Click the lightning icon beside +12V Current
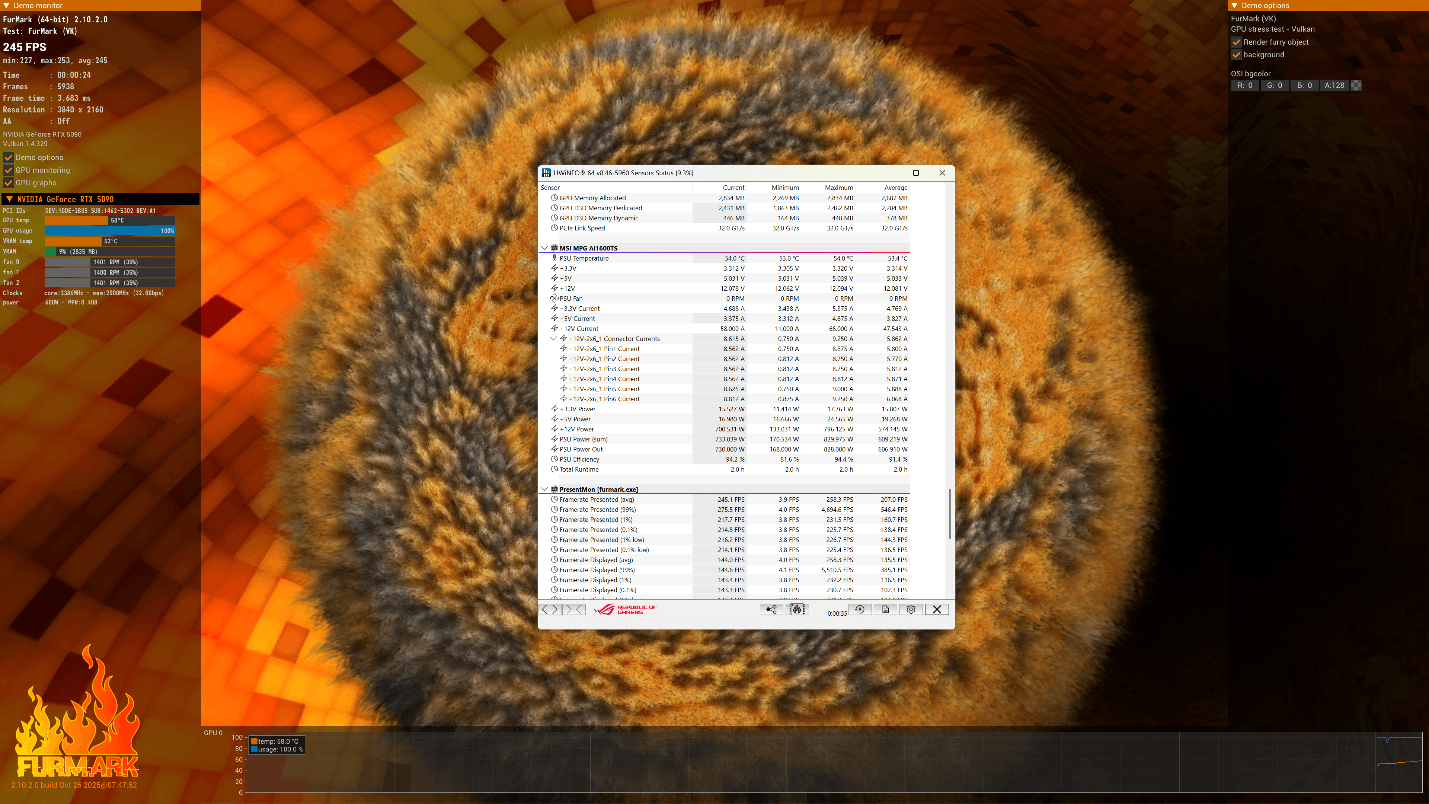The height and width of the screenshot is (804, 1429). 554,328
